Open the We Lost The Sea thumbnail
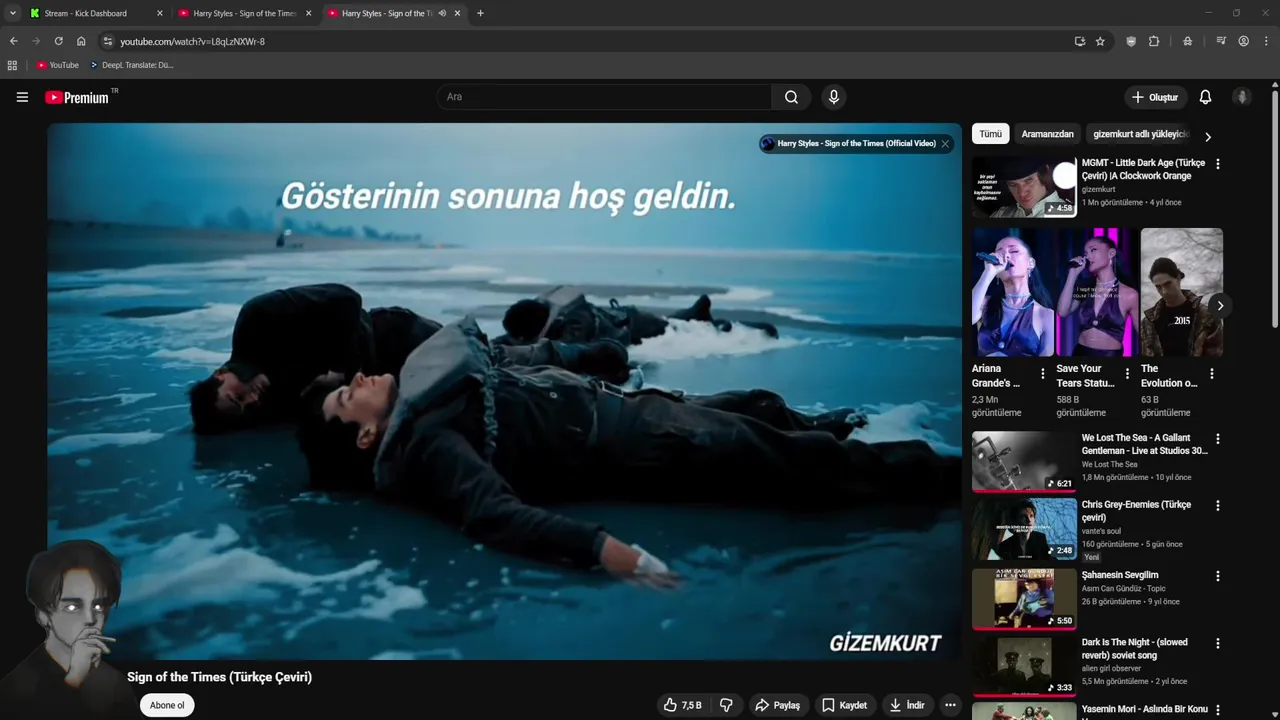Image resolution: width=1280 pixels, height=720 pixels. (1024, 461)
